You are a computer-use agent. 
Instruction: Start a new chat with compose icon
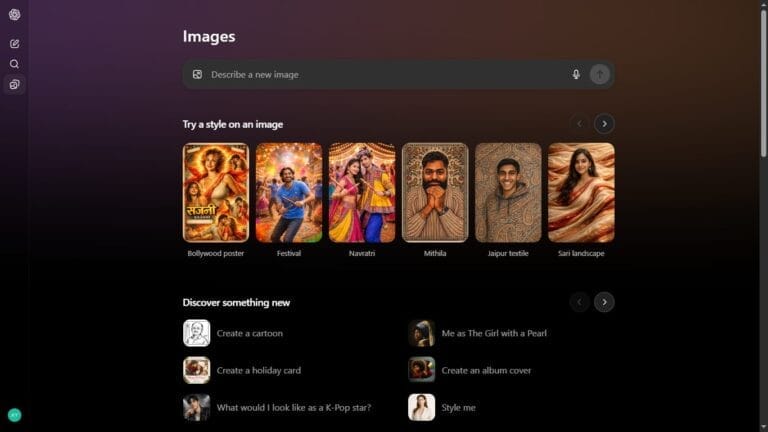pos(14,44)
